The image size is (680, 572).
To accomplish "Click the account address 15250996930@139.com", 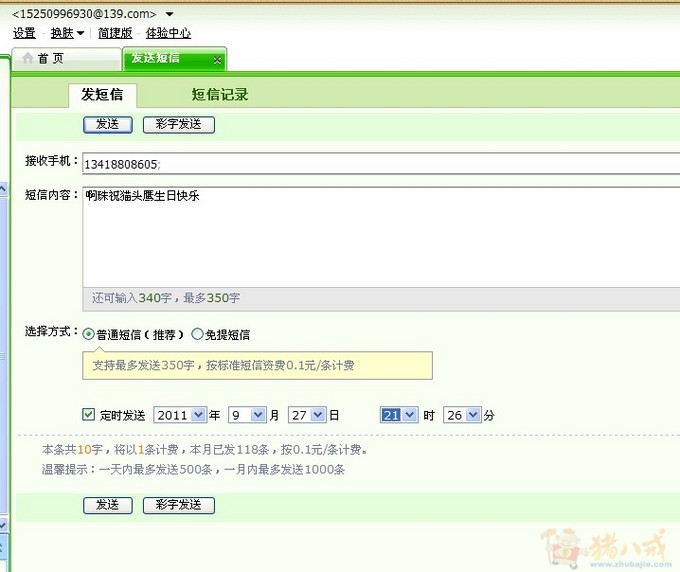I will click(x=84, y=14).
